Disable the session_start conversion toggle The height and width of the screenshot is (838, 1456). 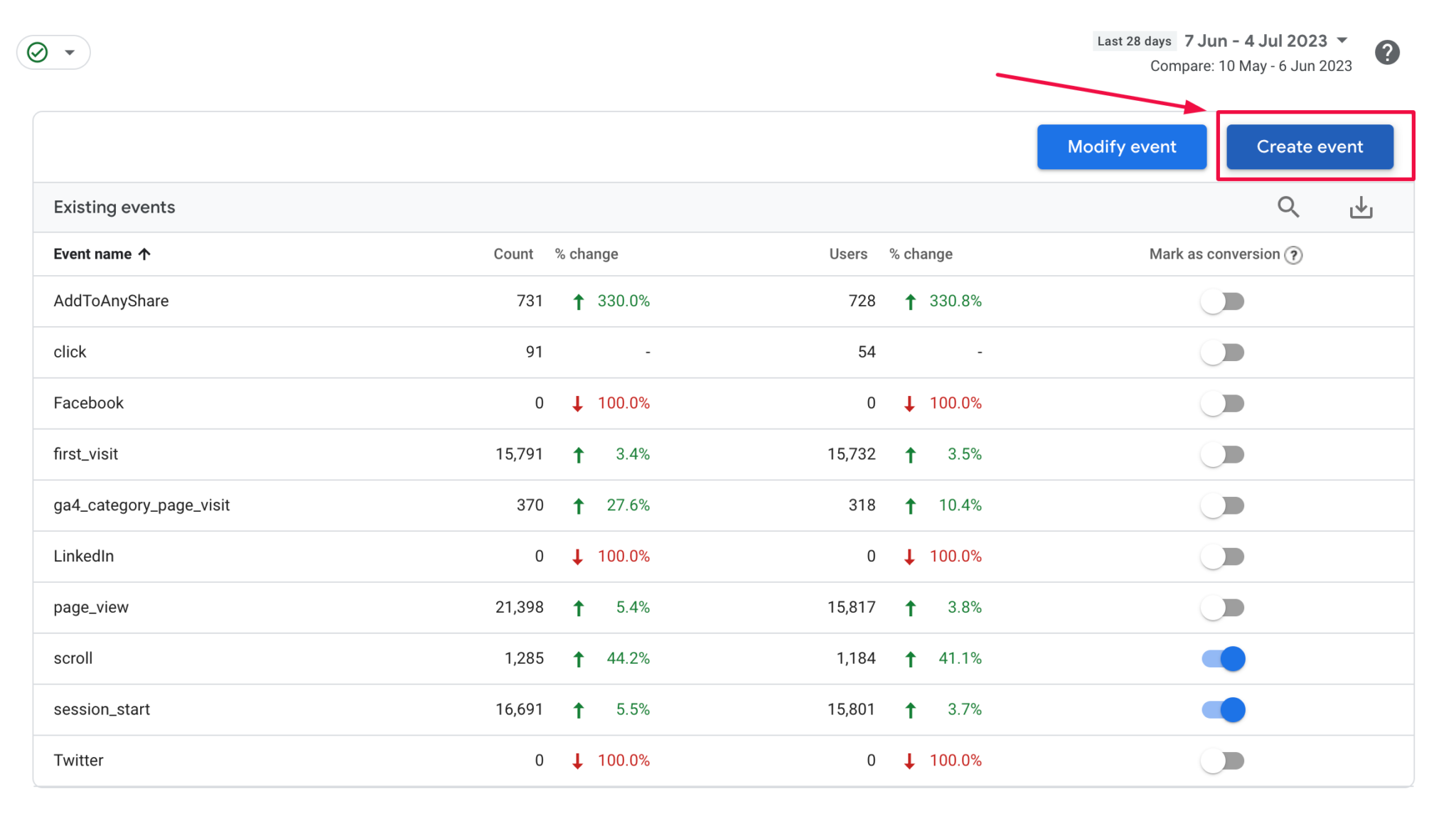(1223, 709)
